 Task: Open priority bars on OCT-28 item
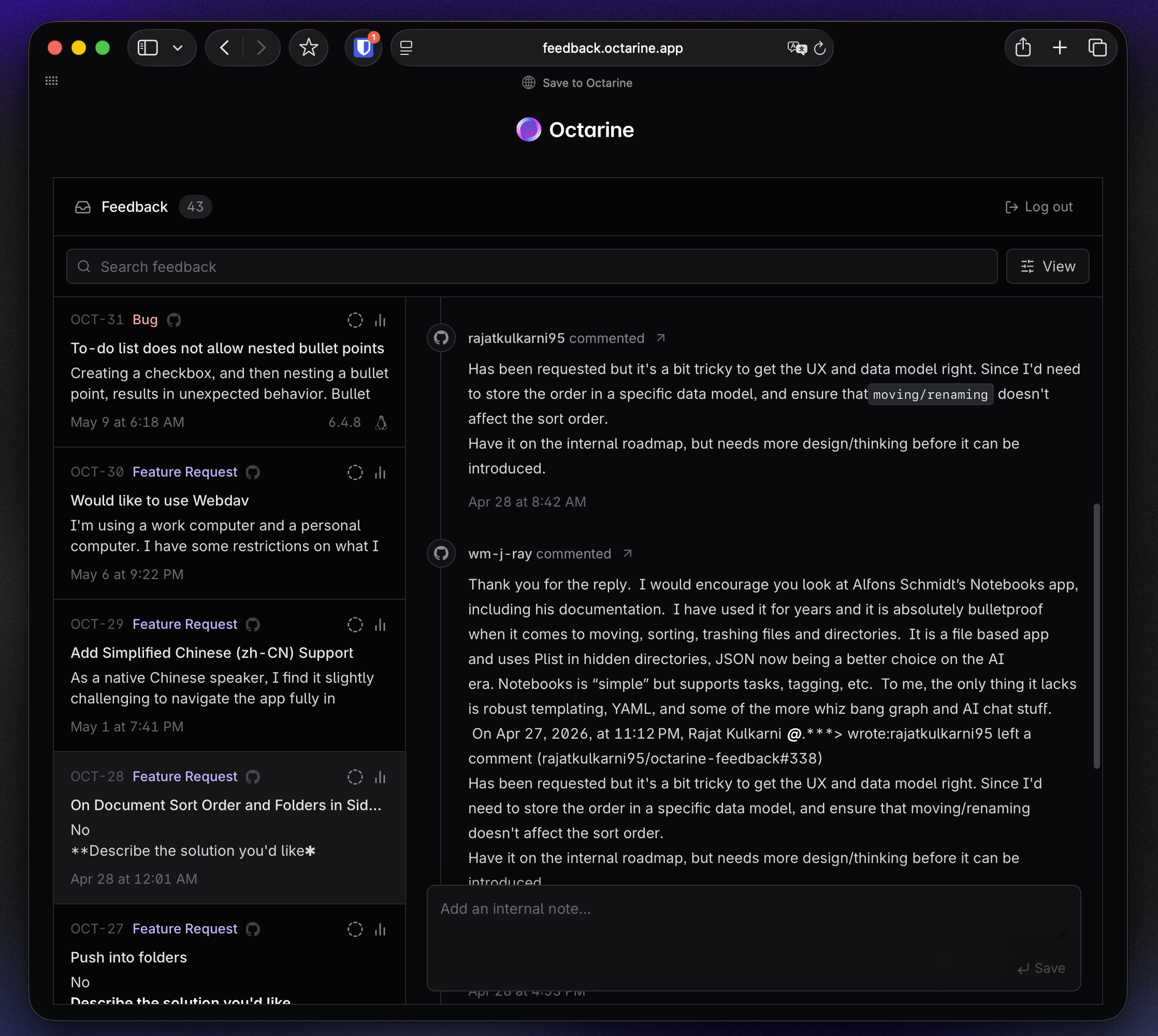tap(381, 777)
